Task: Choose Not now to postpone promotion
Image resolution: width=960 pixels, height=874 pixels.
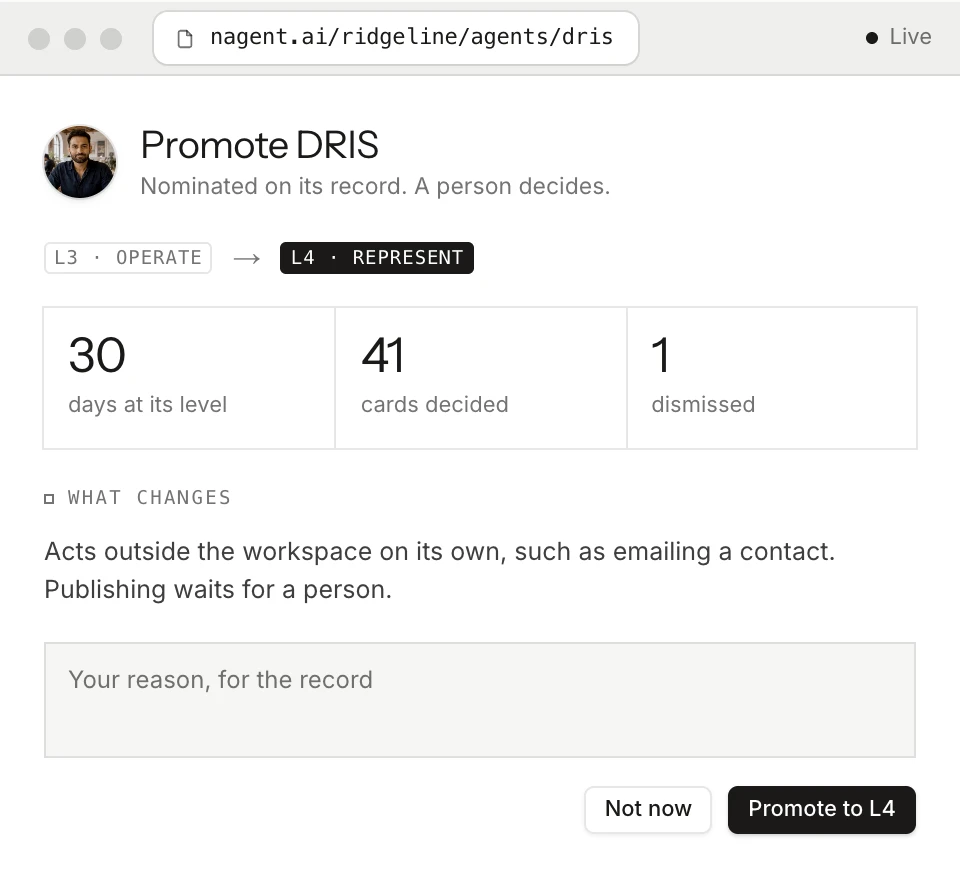Action: 648,809
